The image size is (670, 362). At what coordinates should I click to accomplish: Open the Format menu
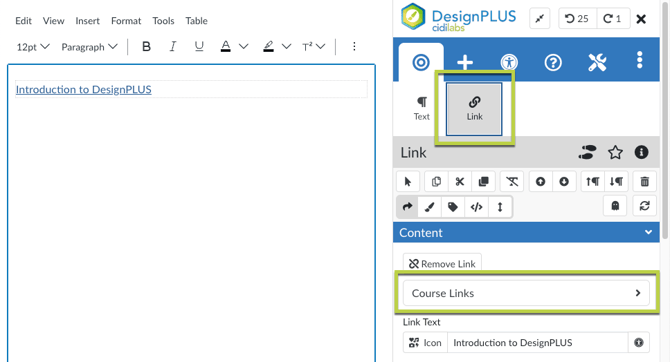click(126, 21)
